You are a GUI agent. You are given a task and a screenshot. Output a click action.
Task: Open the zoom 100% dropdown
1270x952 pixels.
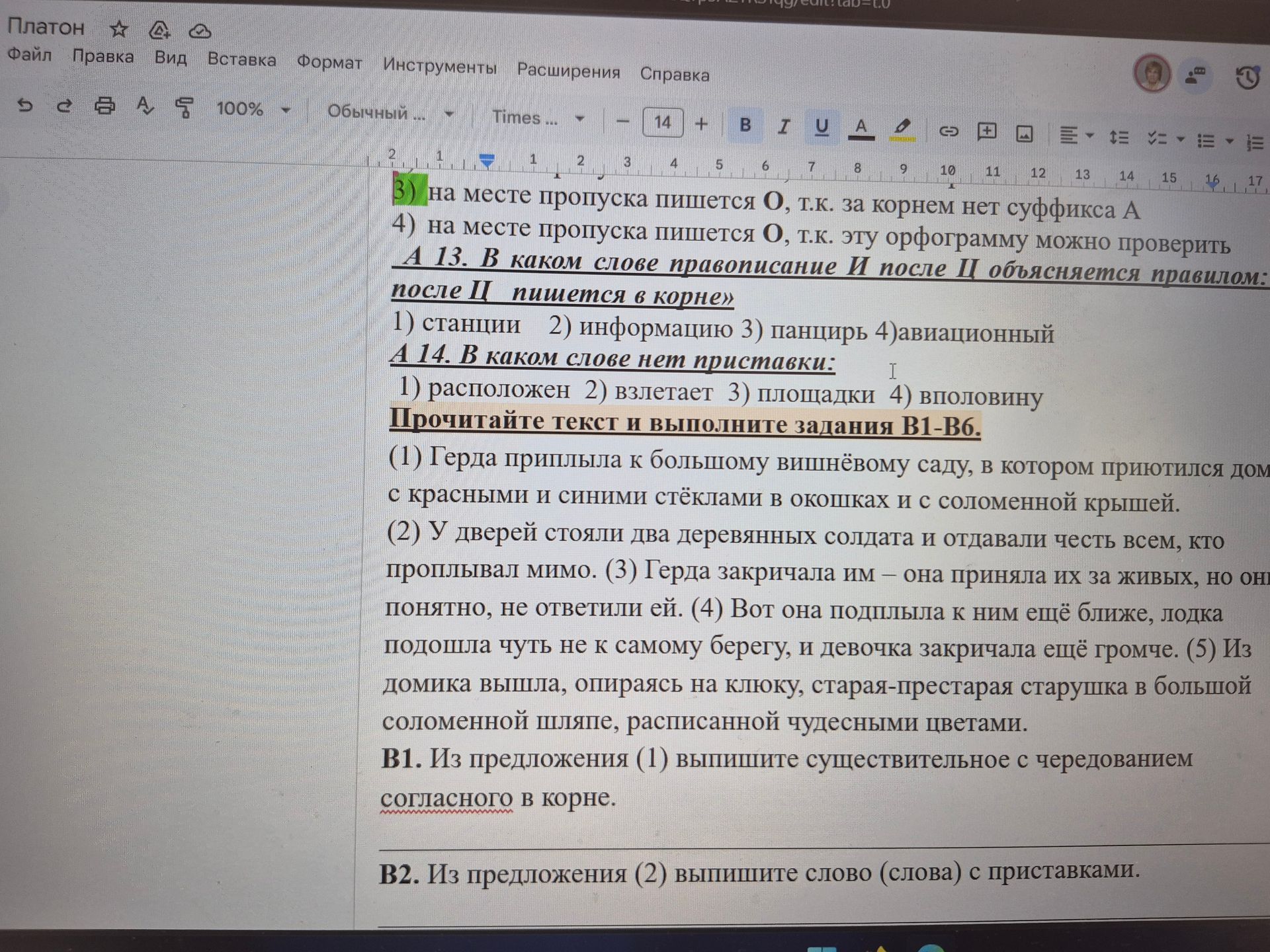click(x=253, y=108)
